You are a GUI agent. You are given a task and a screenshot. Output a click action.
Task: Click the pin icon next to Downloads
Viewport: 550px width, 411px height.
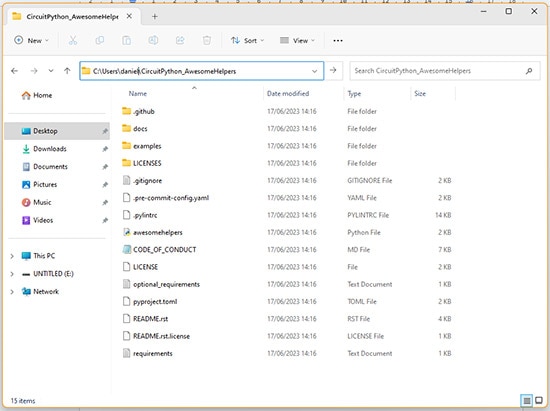click(105, 149)
